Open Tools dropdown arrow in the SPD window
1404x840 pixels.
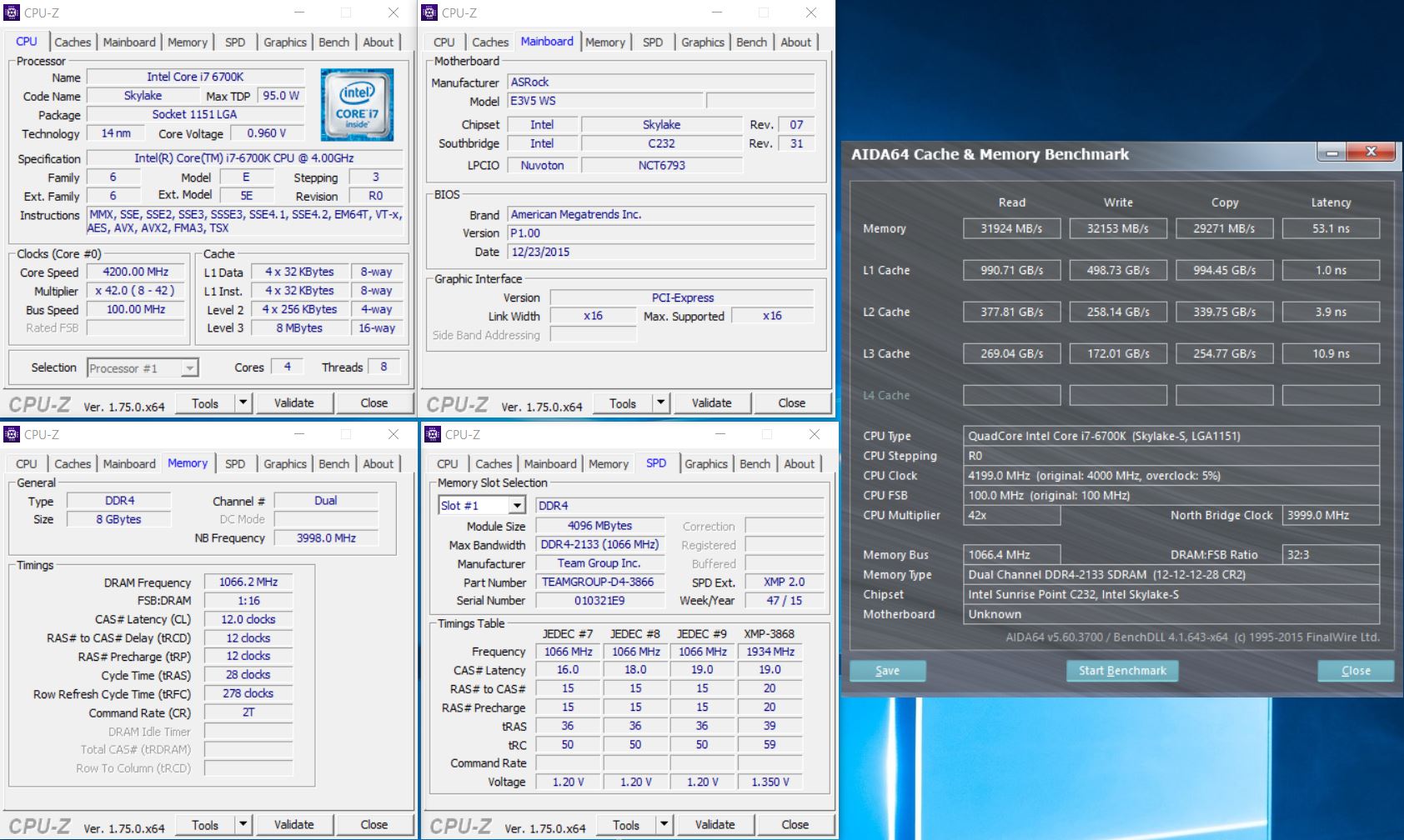pos(664,824)
